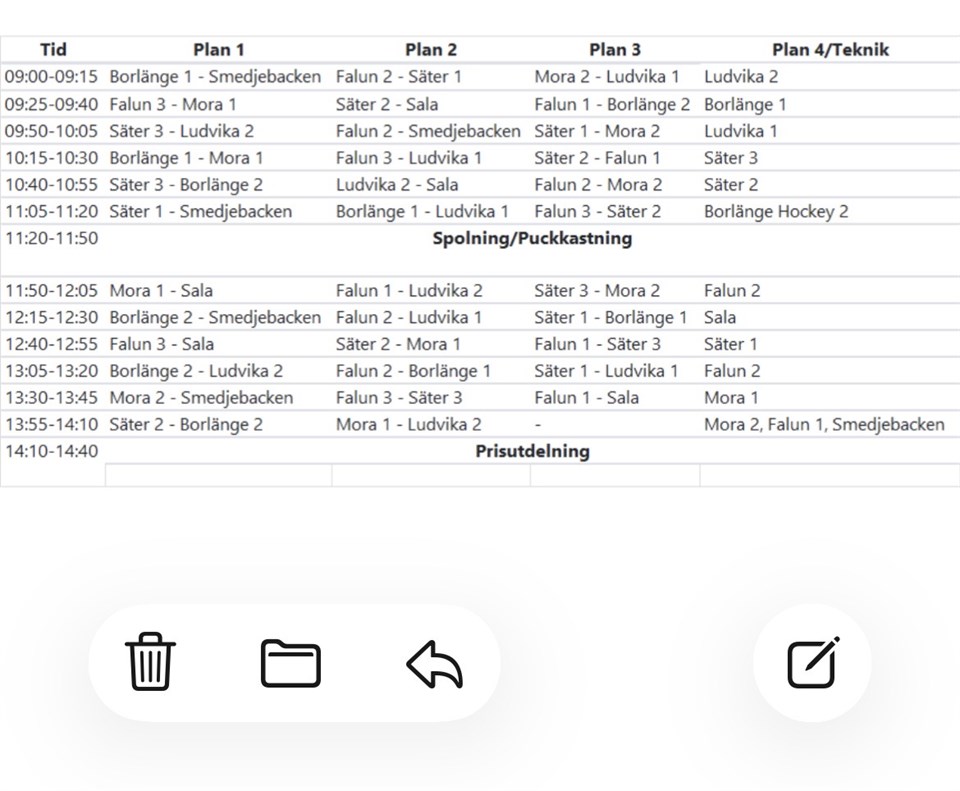Image resolution: width=960 pixels, height=791 pixels.
Task: Click the "Mora 2, Falun 1, Smedjebacken" cell
Action: (824, 424)
